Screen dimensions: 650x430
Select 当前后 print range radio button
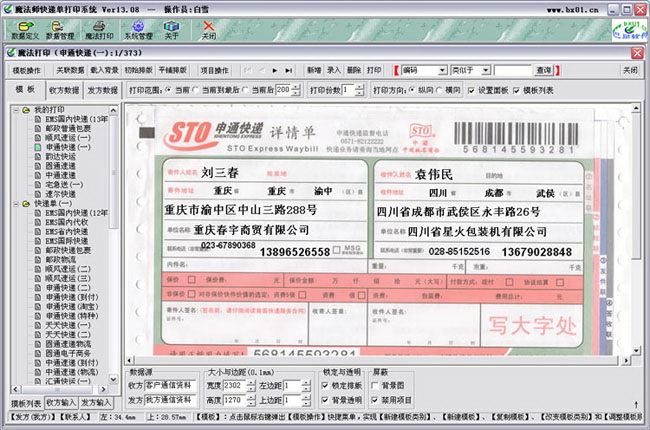click(x=245, y=90)
